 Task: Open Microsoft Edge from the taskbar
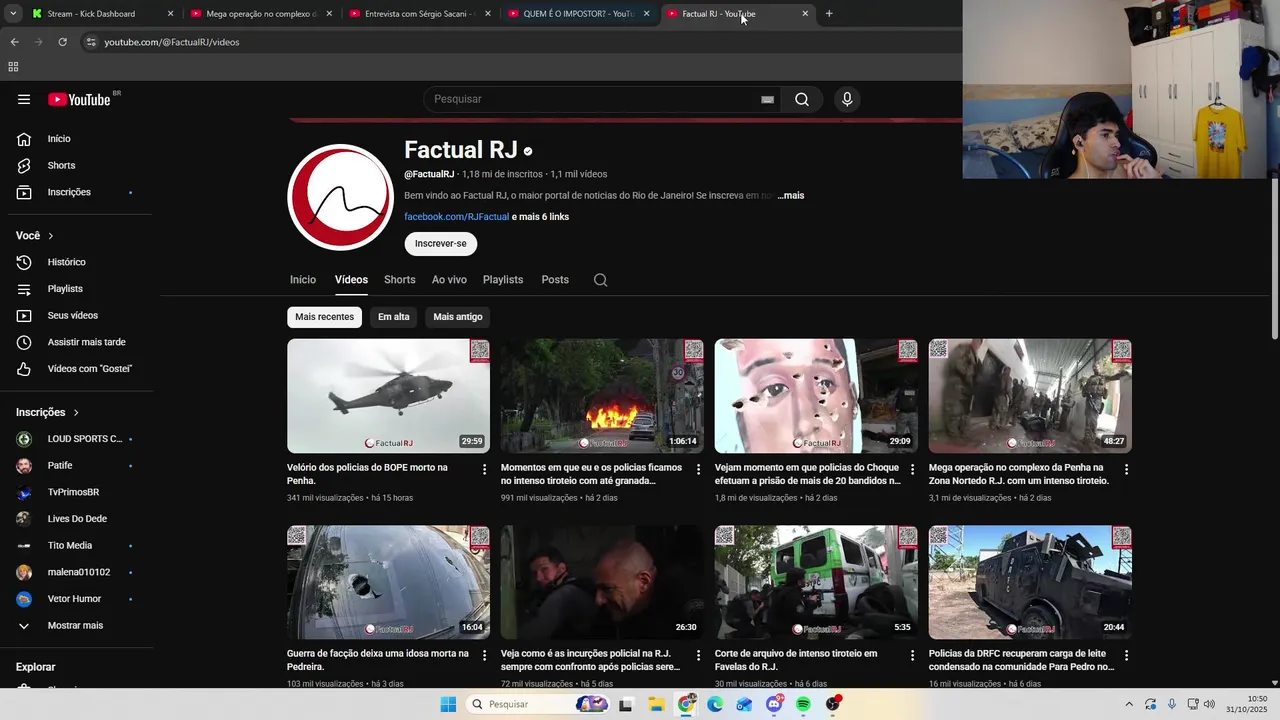[715, 704]
